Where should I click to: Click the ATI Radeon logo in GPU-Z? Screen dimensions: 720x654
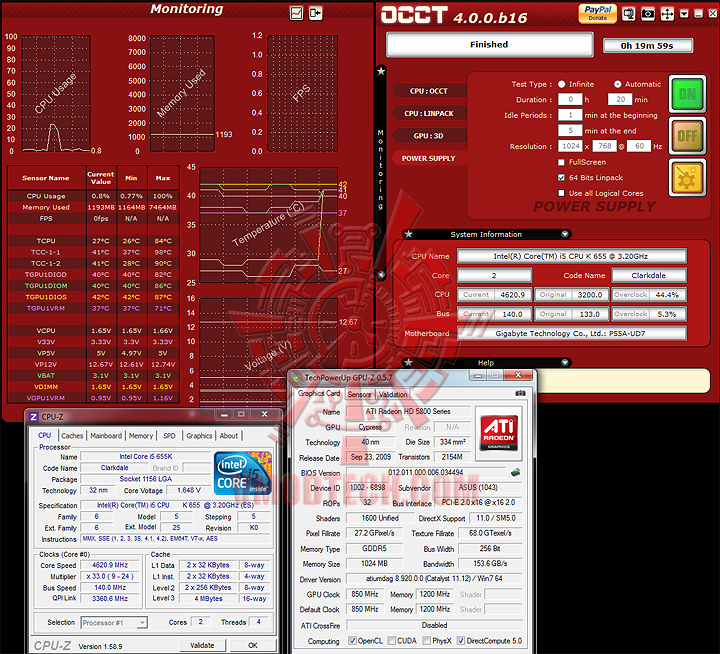(x=499, y=433)
